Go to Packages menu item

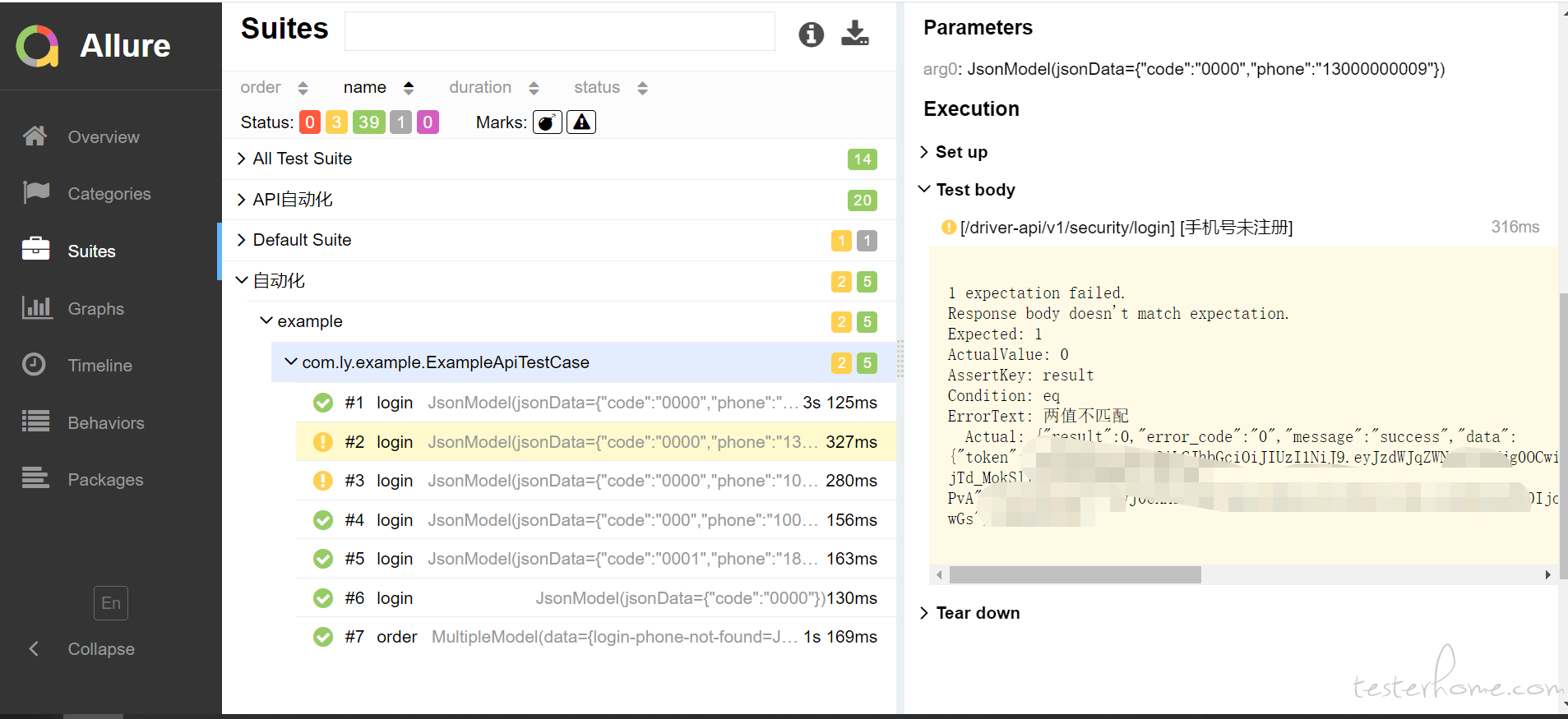coord(105,480)
